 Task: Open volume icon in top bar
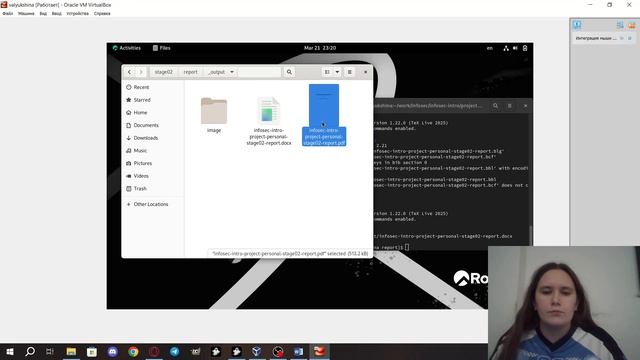(x=515, y=48)
